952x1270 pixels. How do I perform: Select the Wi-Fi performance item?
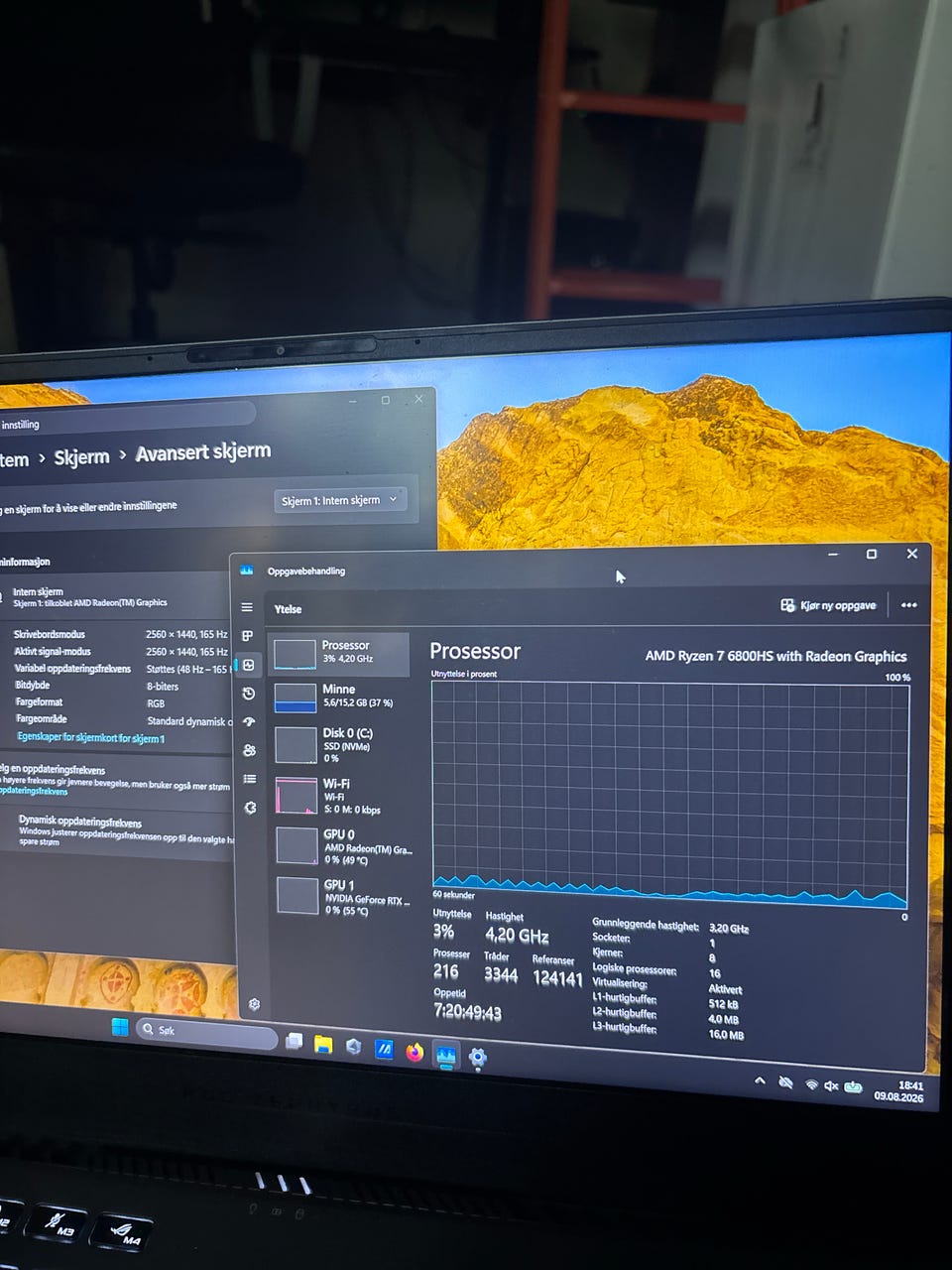[x=340, y=796]
